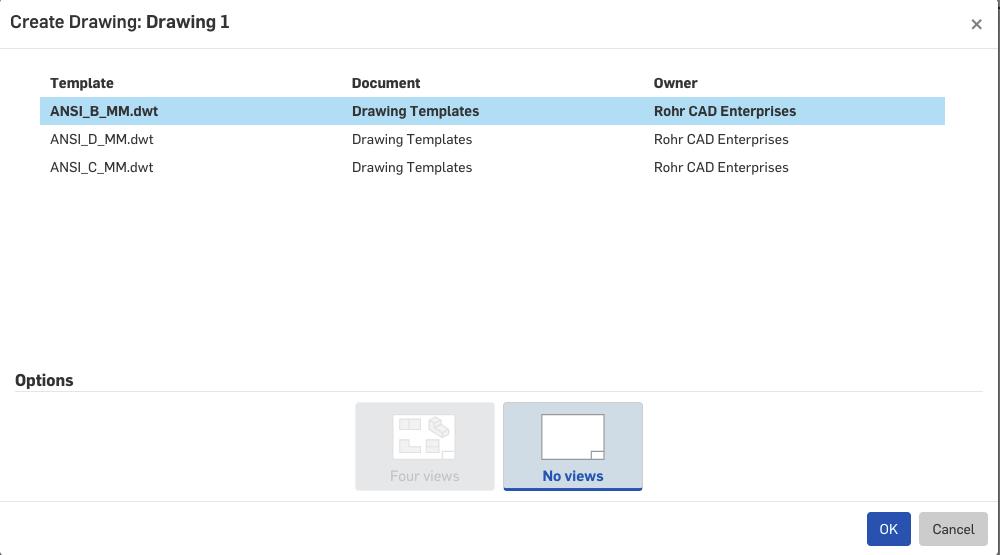Click Drawing Templates in the ANSI_B_MM row
Screen dimensions: 1000x555
pyautogui.click(x=415, y=111)
